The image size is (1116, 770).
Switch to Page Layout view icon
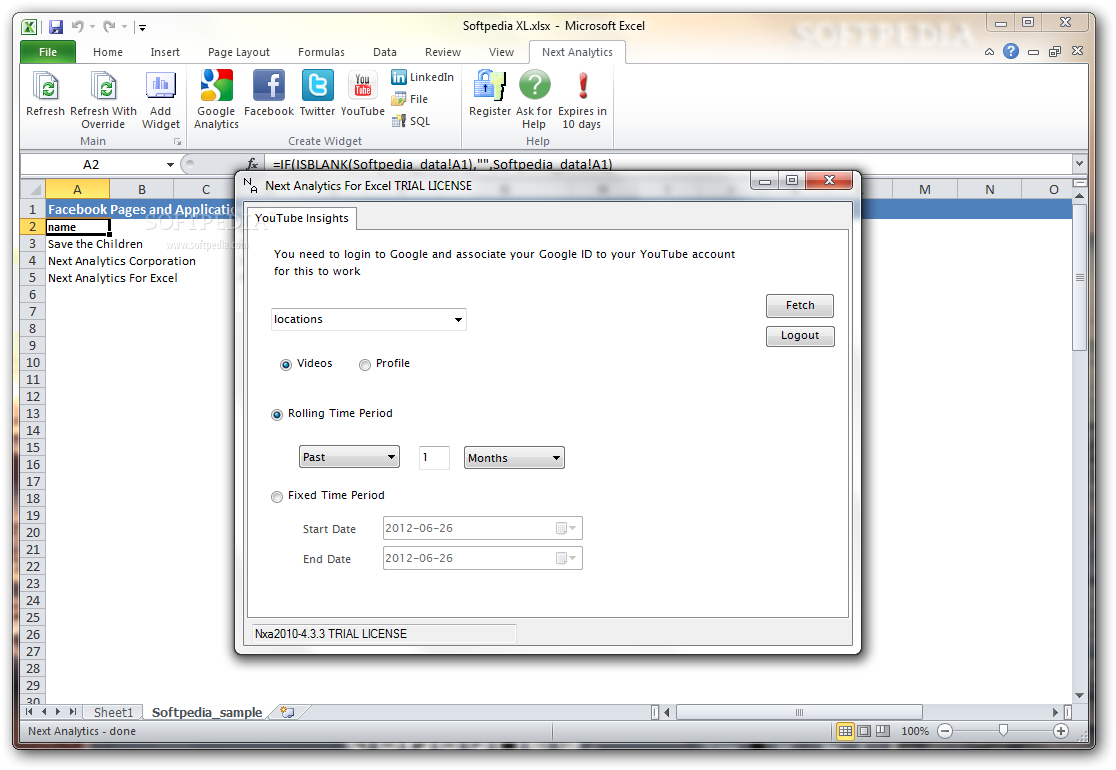[x=864, y=731]
